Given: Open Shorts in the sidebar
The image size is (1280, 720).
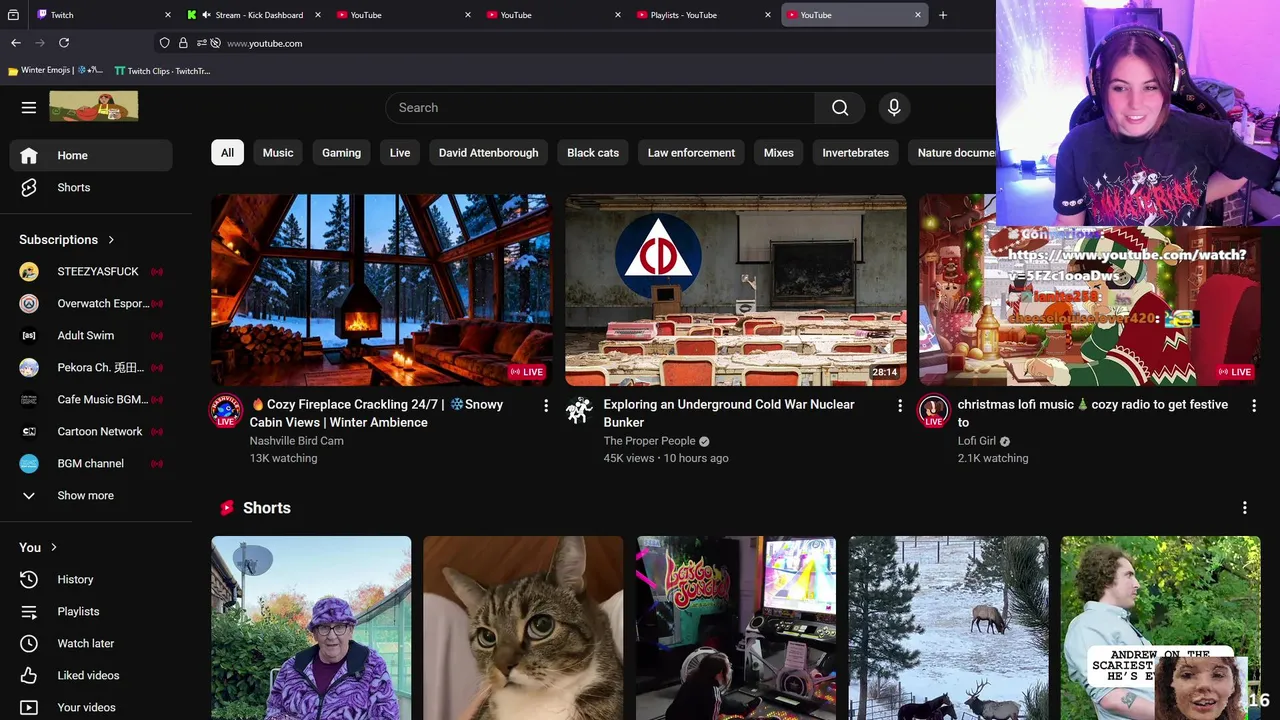Looking at the screenshot, I should click(91, 188).
